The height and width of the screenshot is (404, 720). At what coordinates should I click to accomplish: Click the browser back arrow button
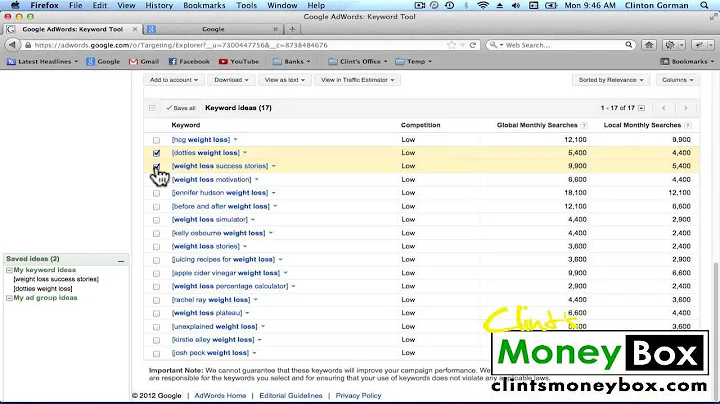tap(13, 45)
